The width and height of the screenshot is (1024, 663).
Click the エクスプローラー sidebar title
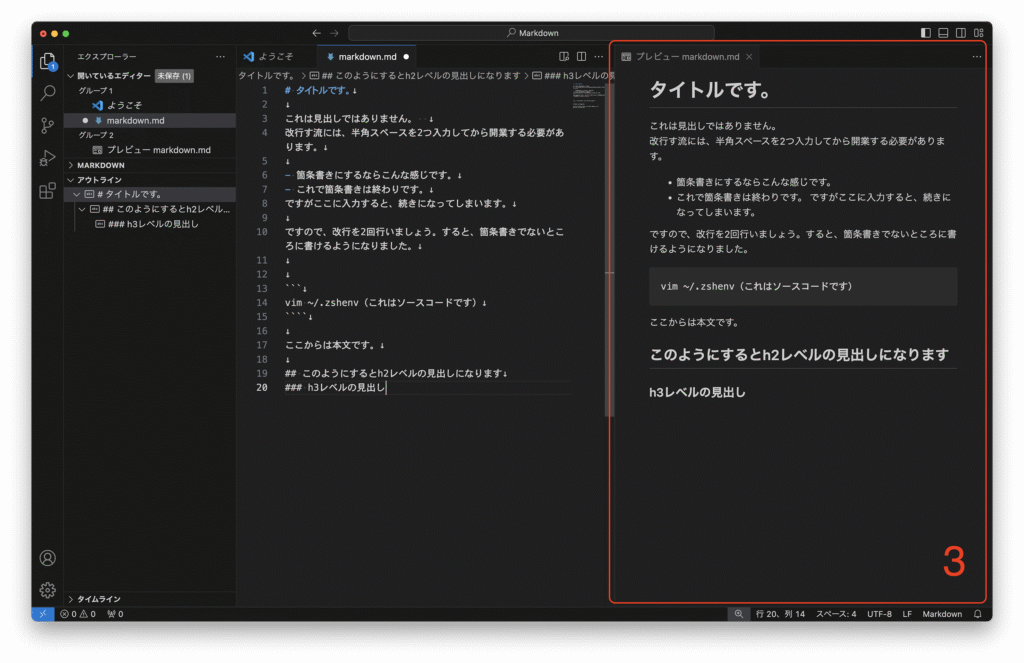[106, 57]
